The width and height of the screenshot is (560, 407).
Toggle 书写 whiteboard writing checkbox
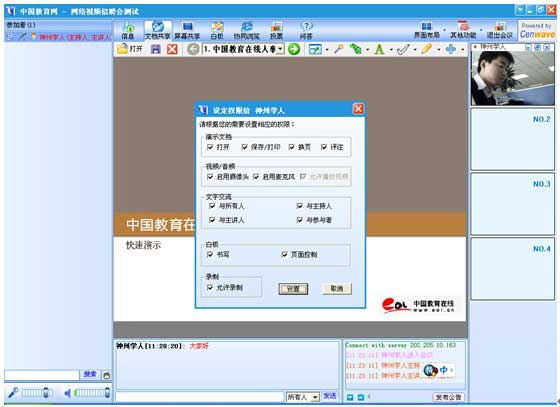[210, 254]
